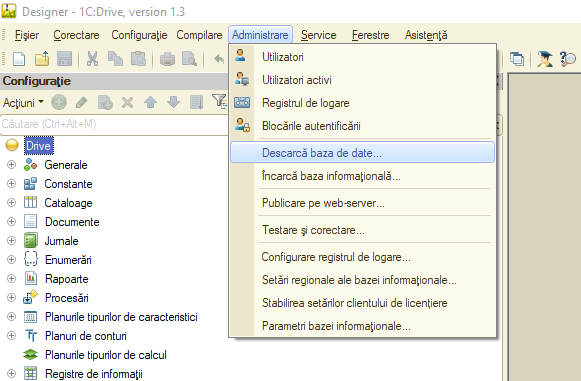Open the Utilizatori activi menu entry
This screenshot has width=581, height=381.
pyautogui.click(x=362, y=80)
